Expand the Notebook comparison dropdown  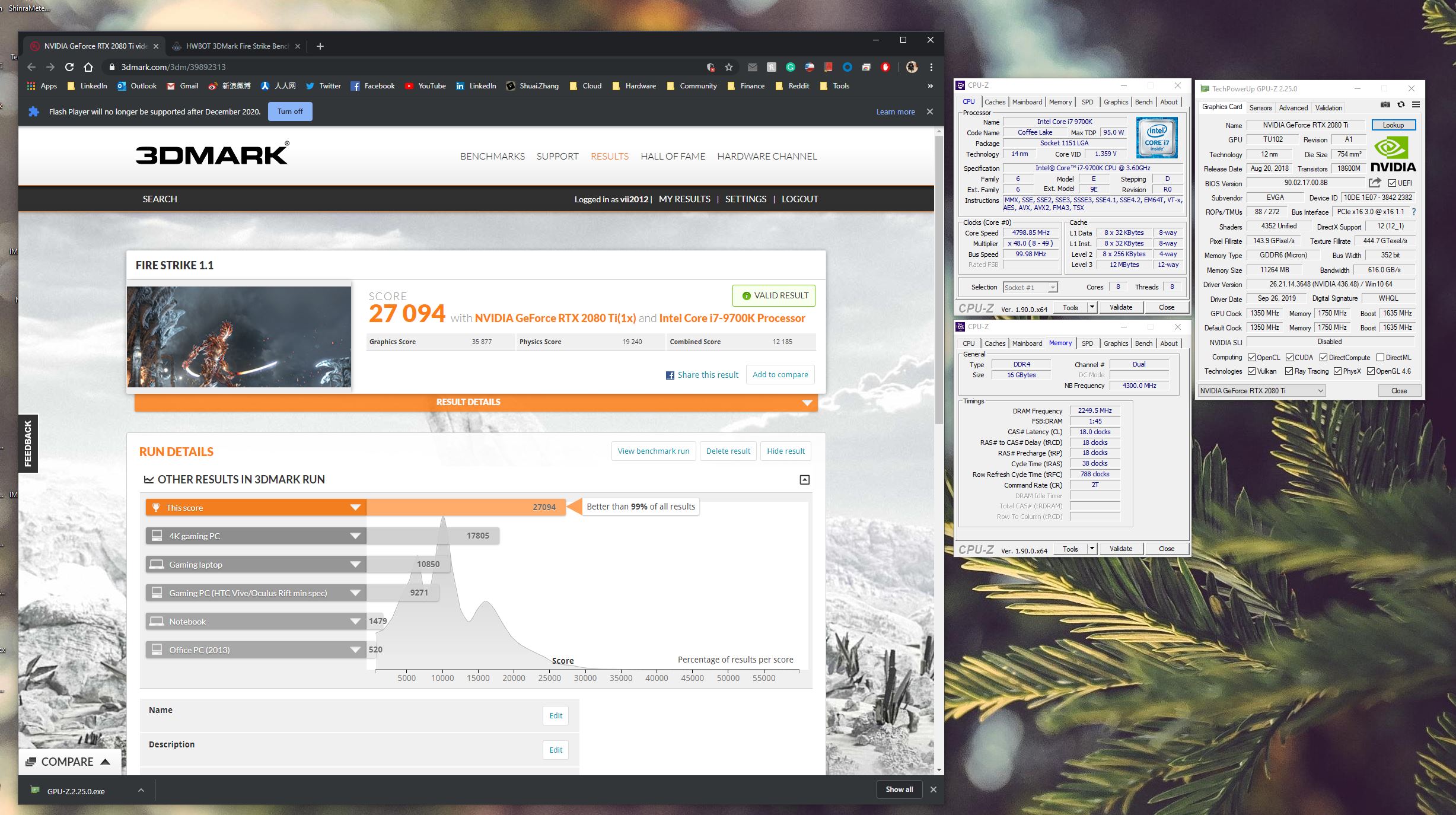pyautogui.click(x=355, y=622)
